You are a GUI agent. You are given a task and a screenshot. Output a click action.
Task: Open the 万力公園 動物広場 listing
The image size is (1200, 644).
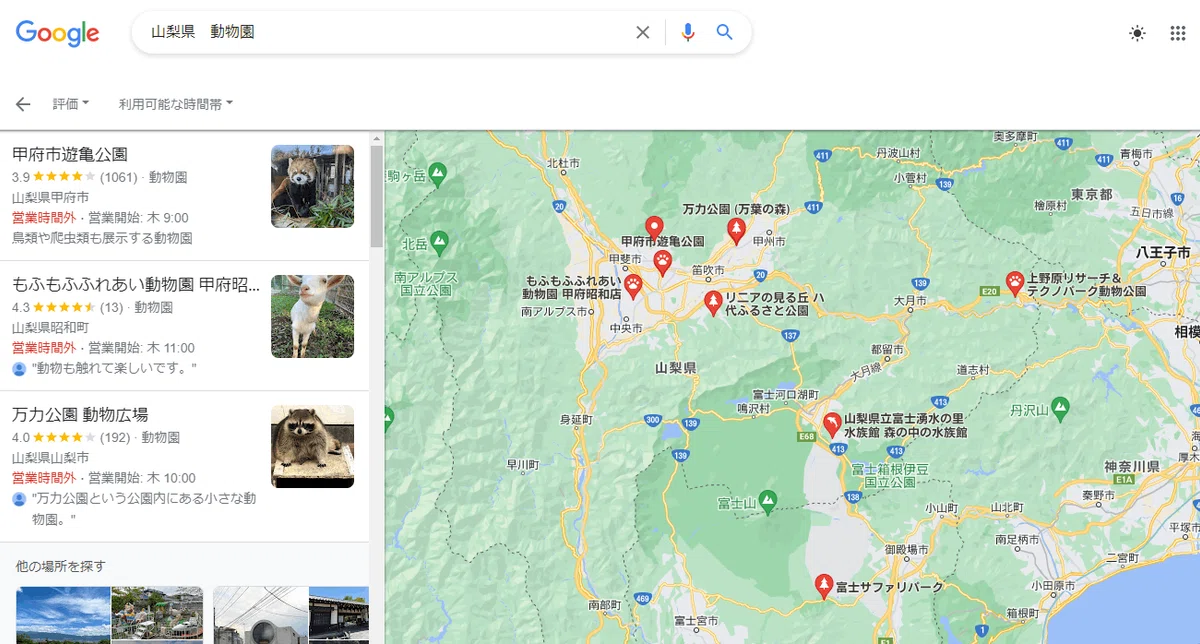tap(80, 414)
